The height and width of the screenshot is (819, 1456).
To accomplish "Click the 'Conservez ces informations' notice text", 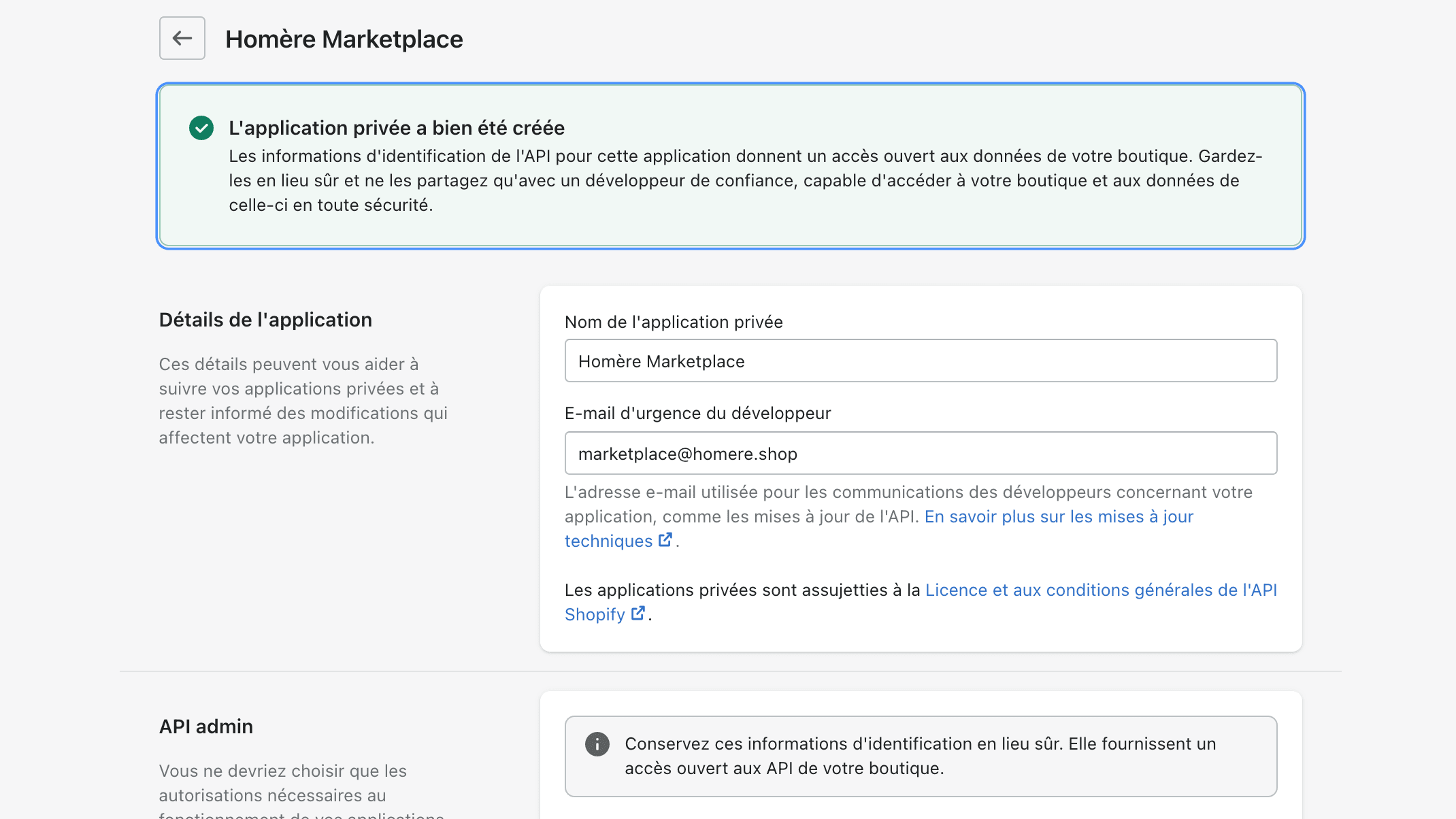I will click(x=921, y=756).
